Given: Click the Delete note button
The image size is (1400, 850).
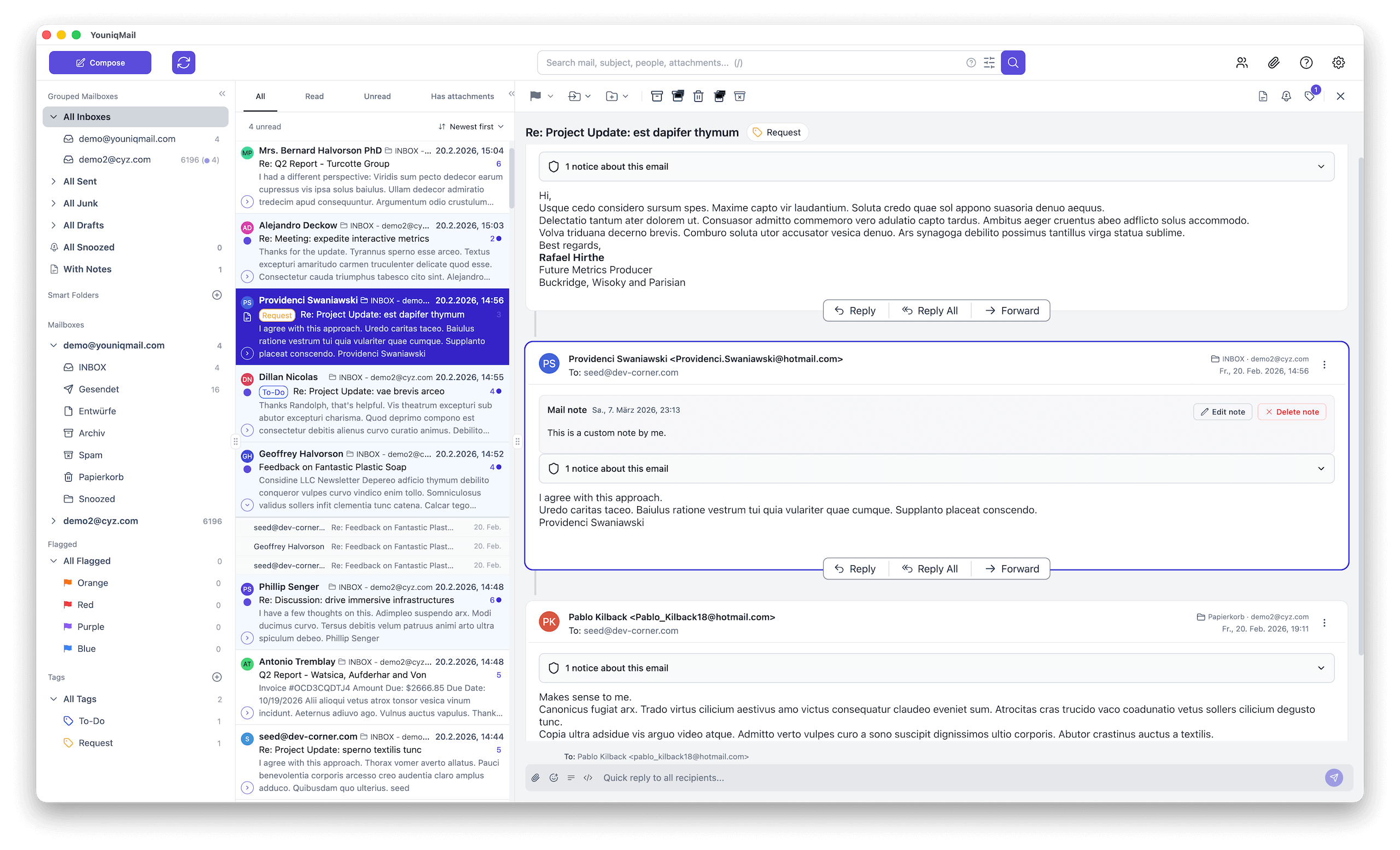Looking at the screenshot, I should (1292, 412).
